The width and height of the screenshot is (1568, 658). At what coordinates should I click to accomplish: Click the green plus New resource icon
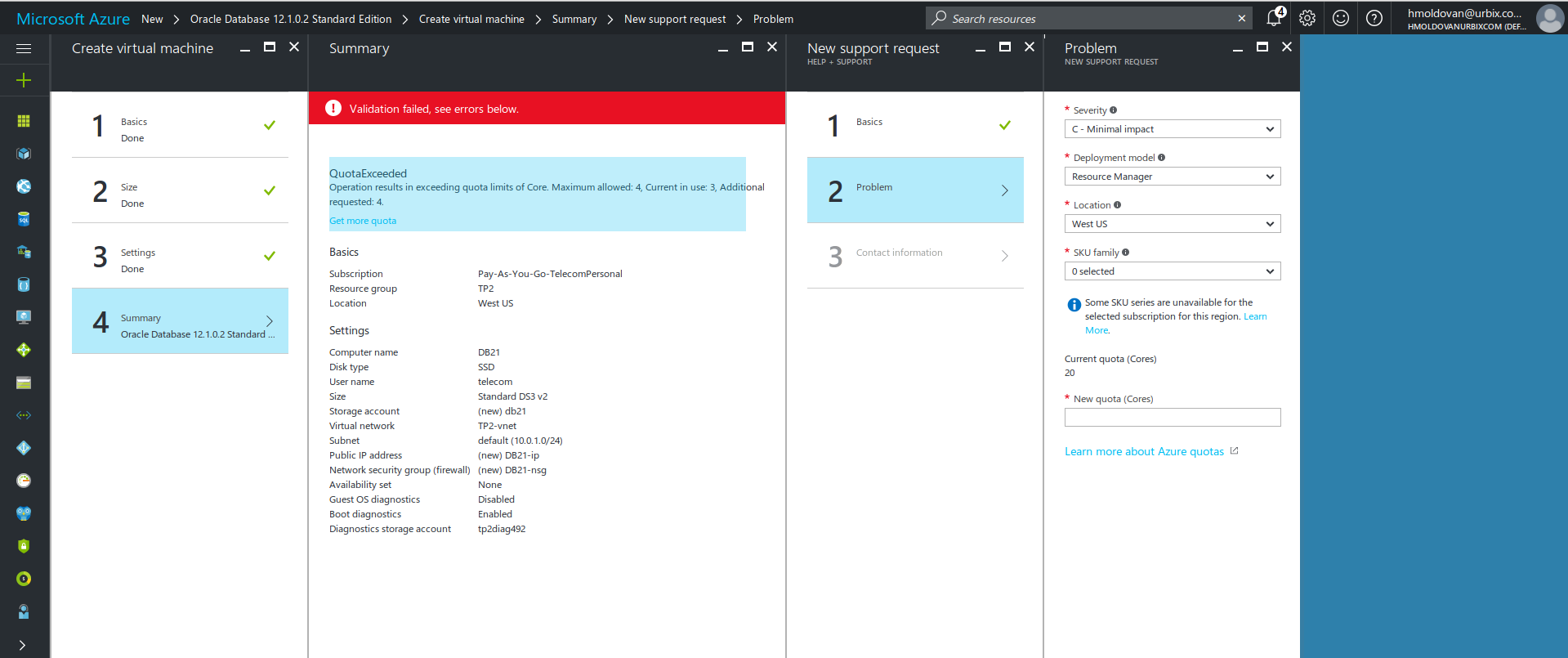click(24, 80)
